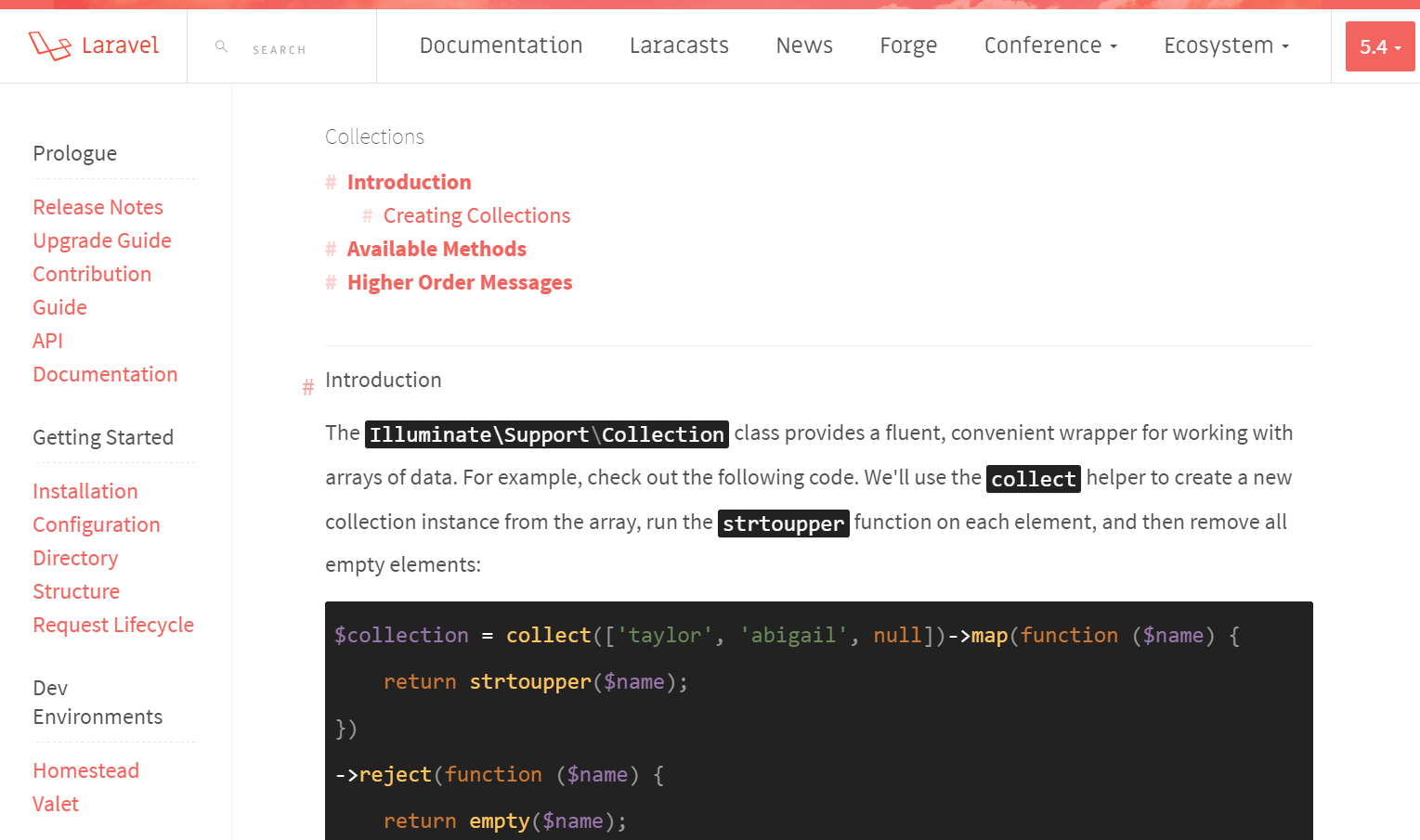Screen dimensions: 1420x840
Task: Click the Upgrade Guide link
Action: (102, 240)
